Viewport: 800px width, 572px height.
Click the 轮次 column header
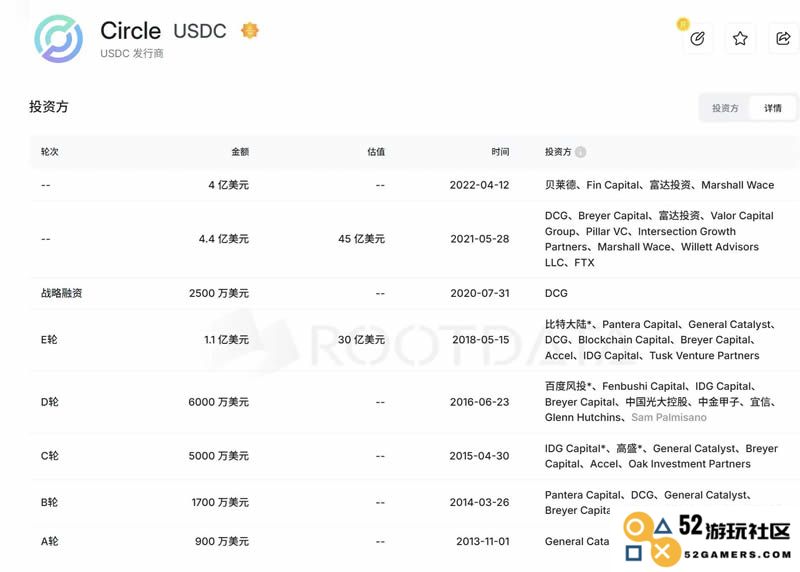tap(49, 152)
